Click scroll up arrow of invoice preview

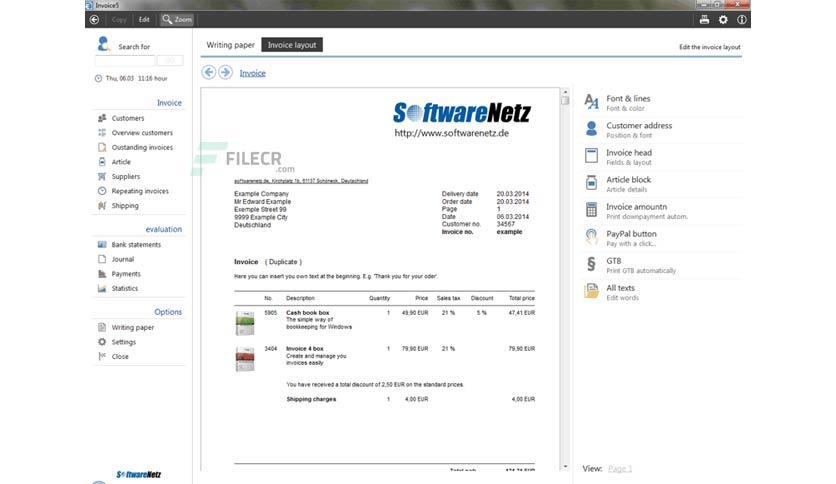[565, 92]
